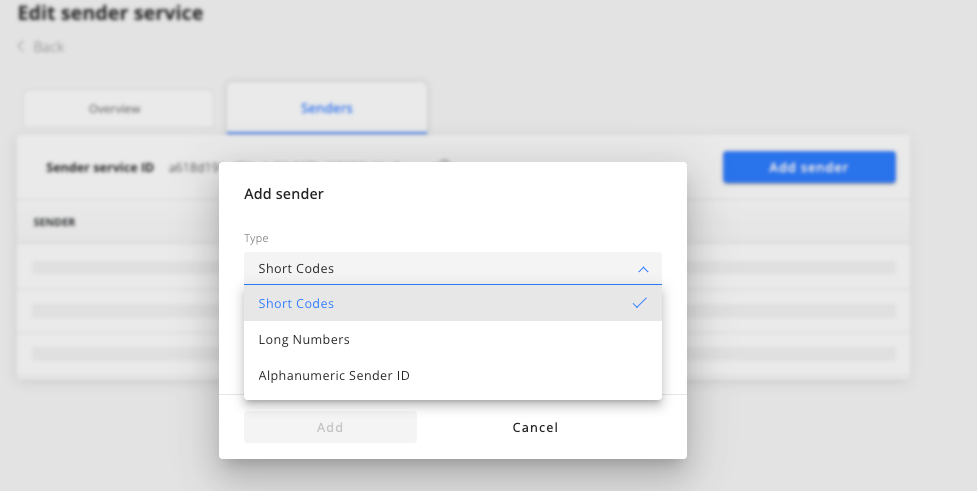Open the Type combo box showing Short Codes
The image size is (977, 491).
pyautogui.click(x=452, y=269)
